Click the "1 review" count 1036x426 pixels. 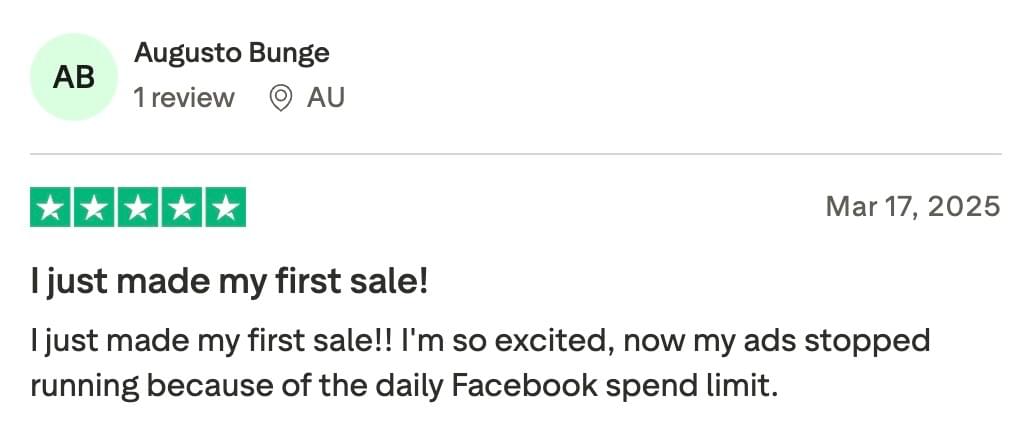[184, 98]
